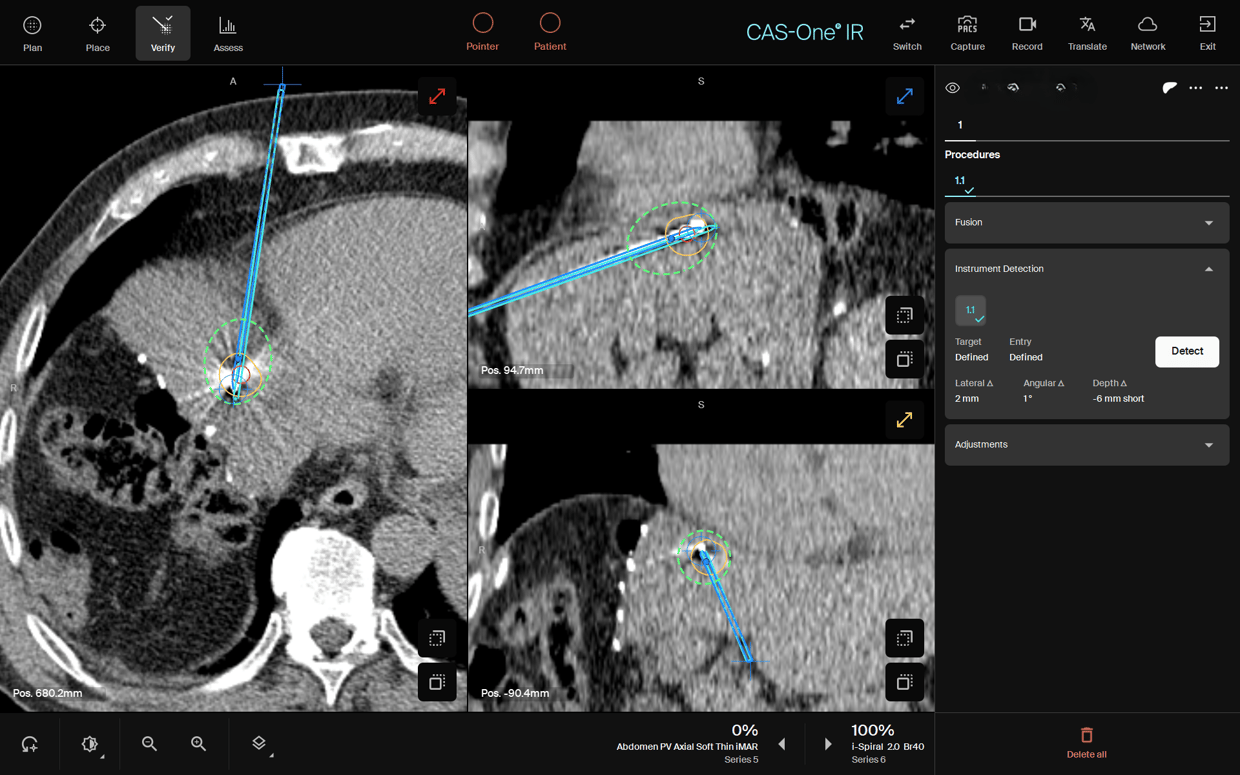1240x775 pixels.
Task: Shift fusion blend toward Series 5 arrow
Action: pos(782,744)
